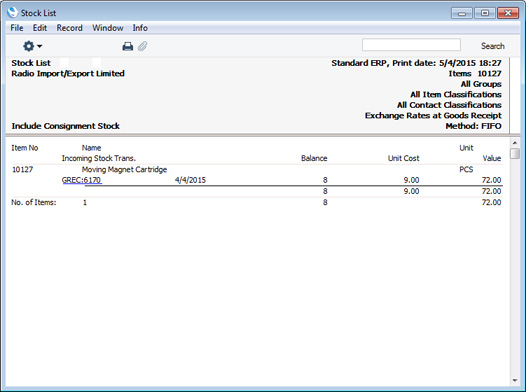Click the scrollbar down arrow
Viewport: 526px width, 392px height.
(515, 380)
